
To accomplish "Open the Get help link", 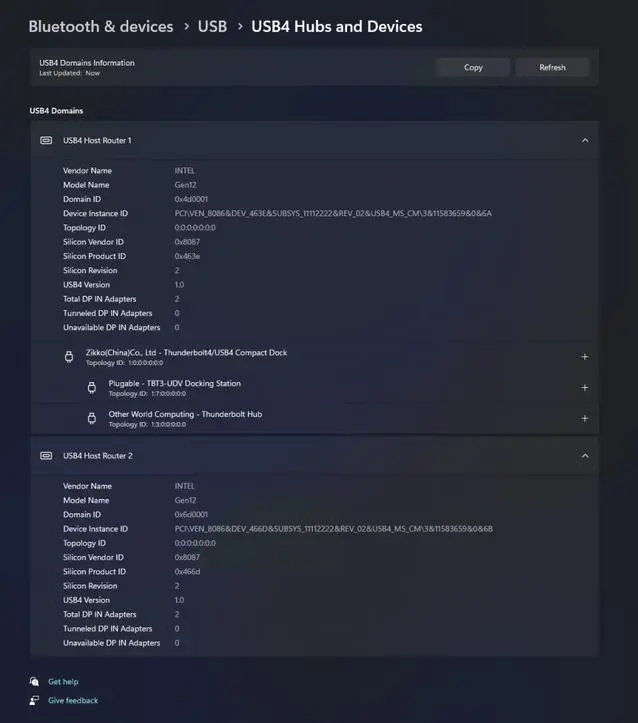I will pos(63,682).
